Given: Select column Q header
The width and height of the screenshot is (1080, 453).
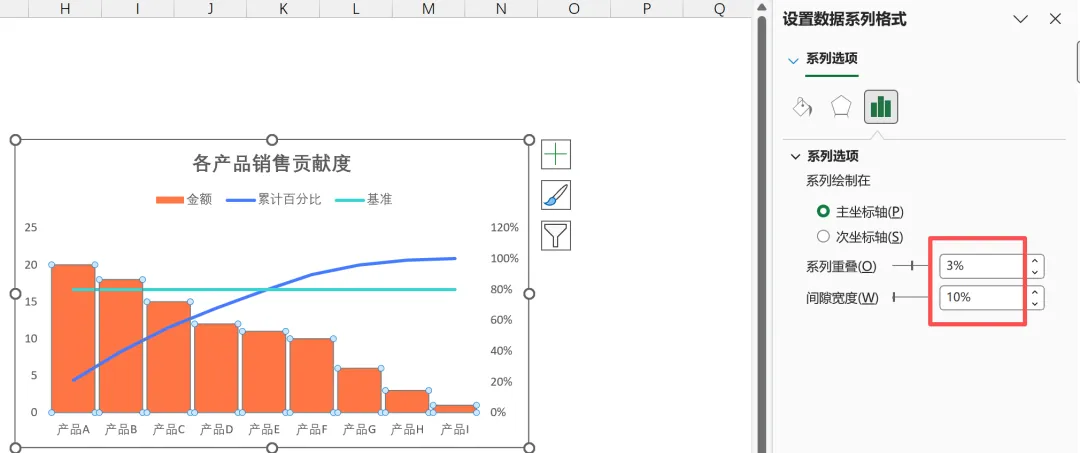Looking at the screenshot, I should [x=719, y=8].
